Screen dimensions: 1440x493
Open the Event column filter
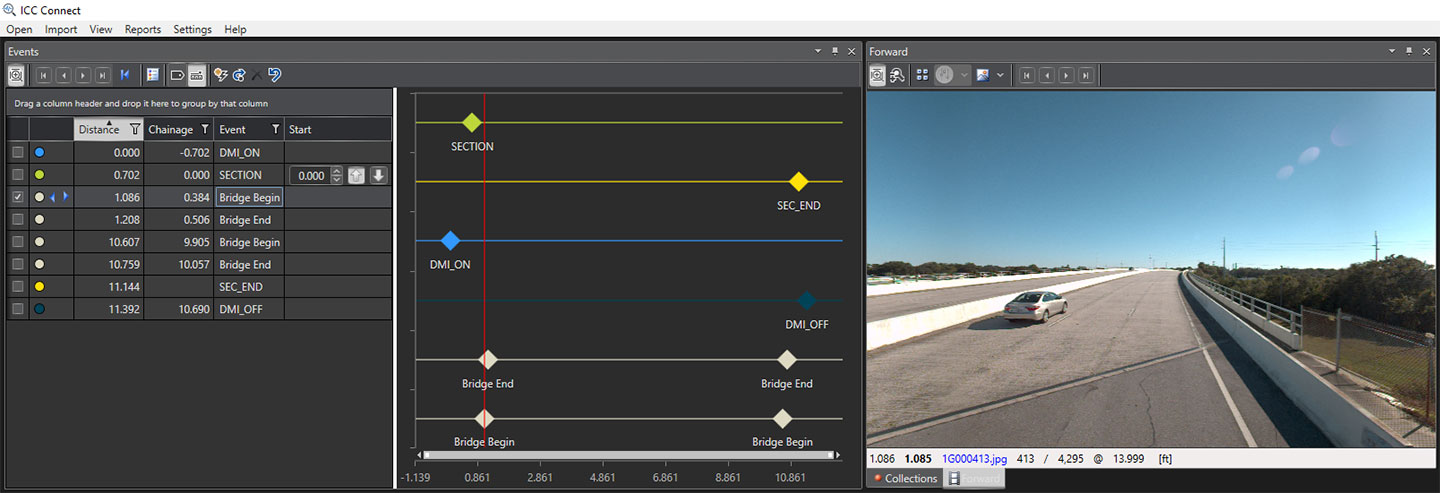[x=275, y=129]
